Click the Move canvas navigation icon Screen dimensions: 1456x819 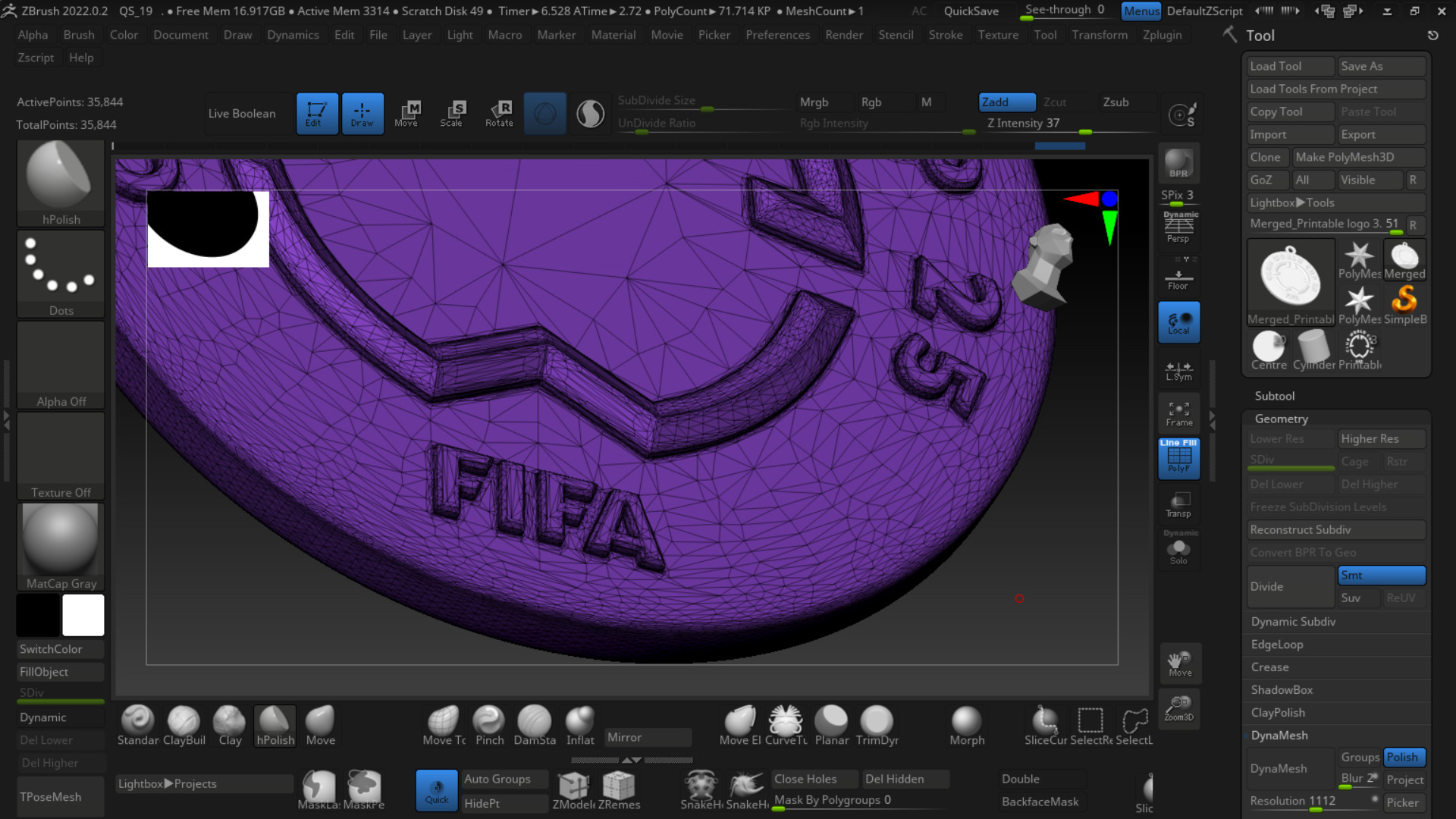1179,664
